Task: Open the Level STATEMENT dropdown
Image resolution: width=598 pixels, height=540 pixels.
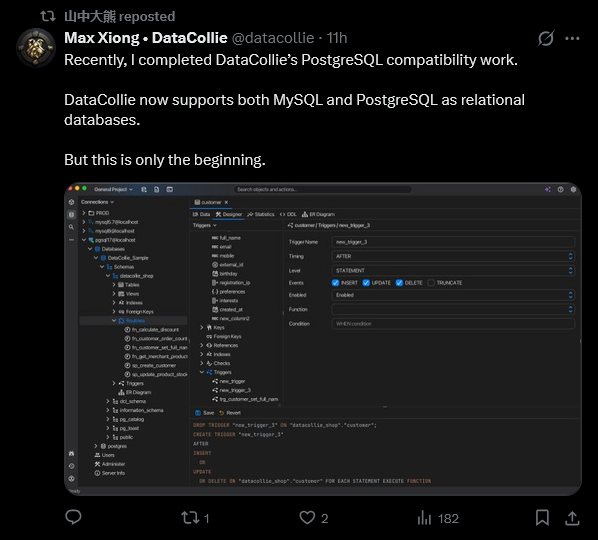Action: [x=453, y=271]
